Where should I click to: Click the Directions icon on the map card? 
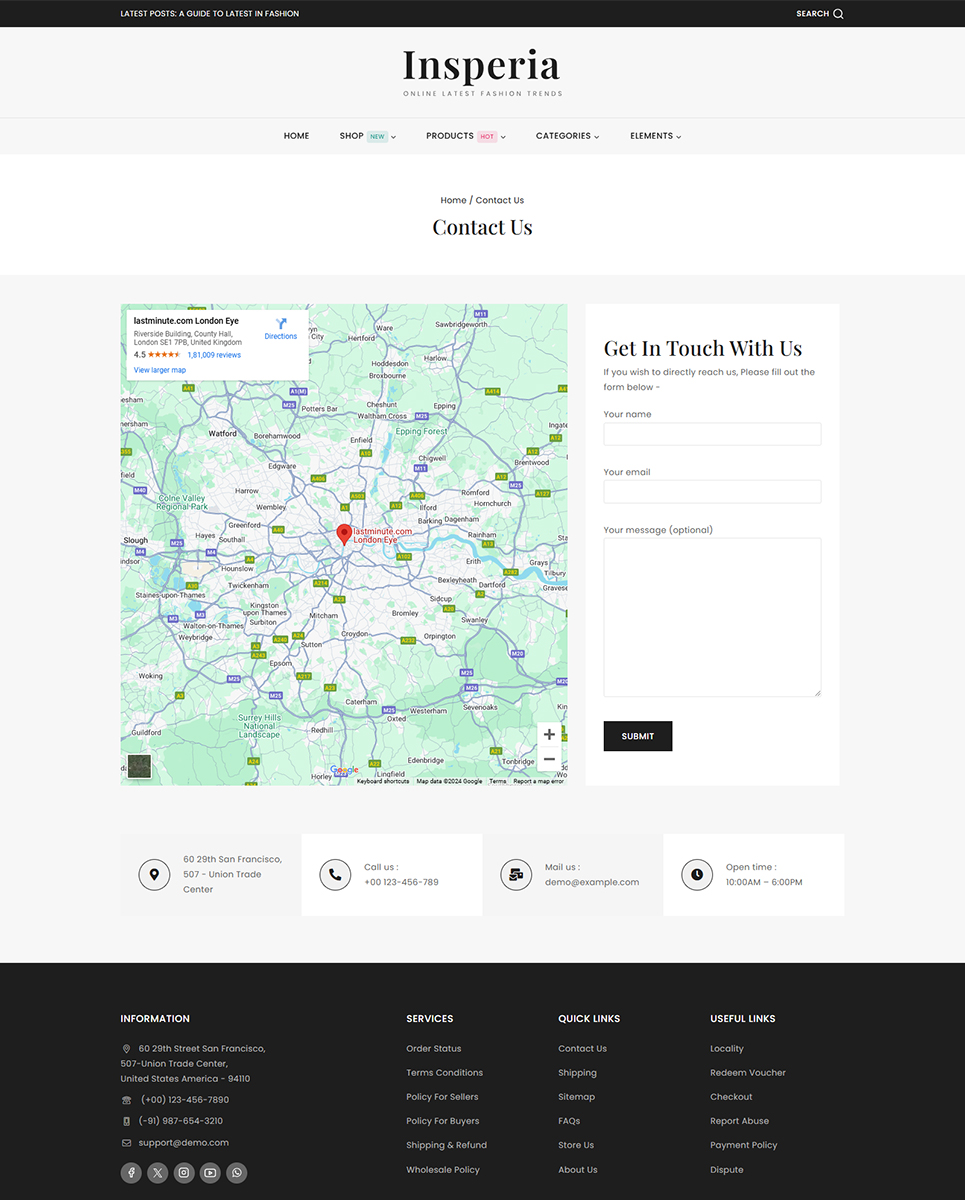click(x=281, y=326)
